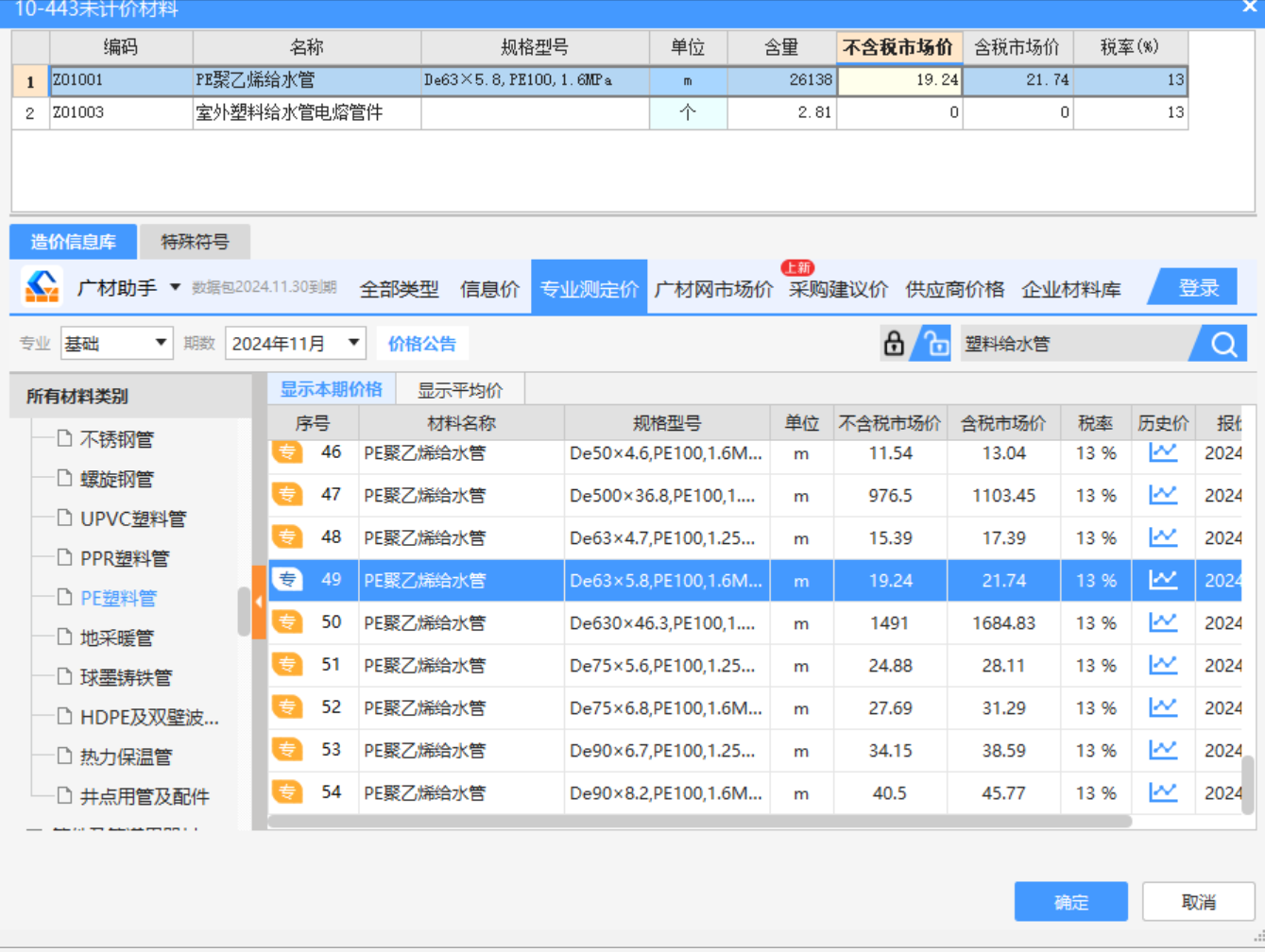1265x952 pixels.
Task: Open history price chart for row 52
Action: [x=1162, y=707]
